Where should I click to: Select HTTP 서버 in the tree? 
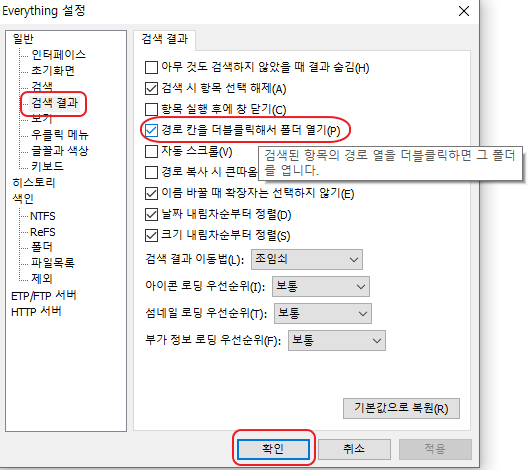coord(36,312)
